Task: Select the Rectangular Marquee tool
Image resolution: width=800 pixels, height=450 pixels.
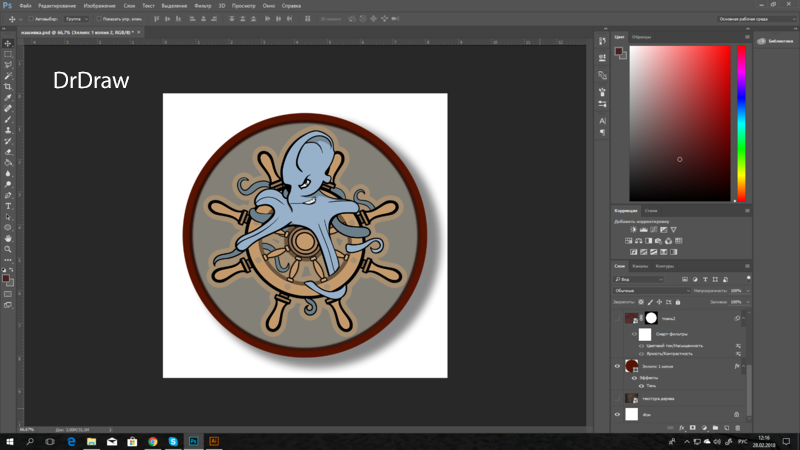Action: pos(8,54)
